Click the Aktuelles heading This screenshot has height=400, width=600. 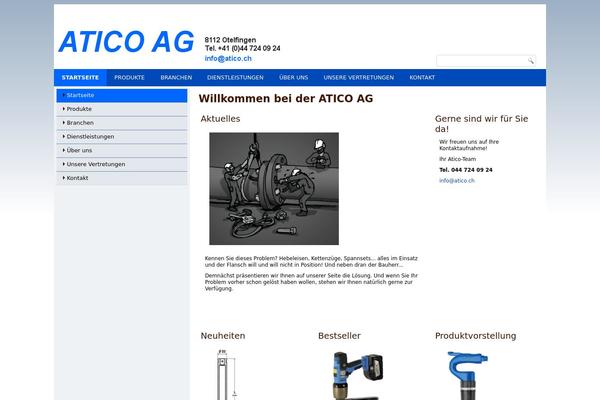pyautogui.click(x=220, y=119)
